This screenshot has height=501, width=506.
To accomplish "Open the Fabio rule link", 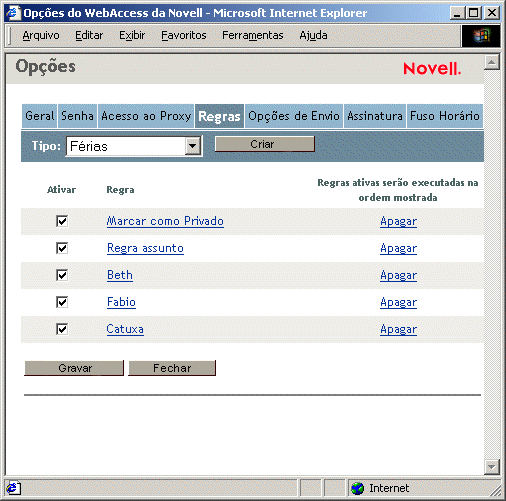I will [x=121, y=302].
